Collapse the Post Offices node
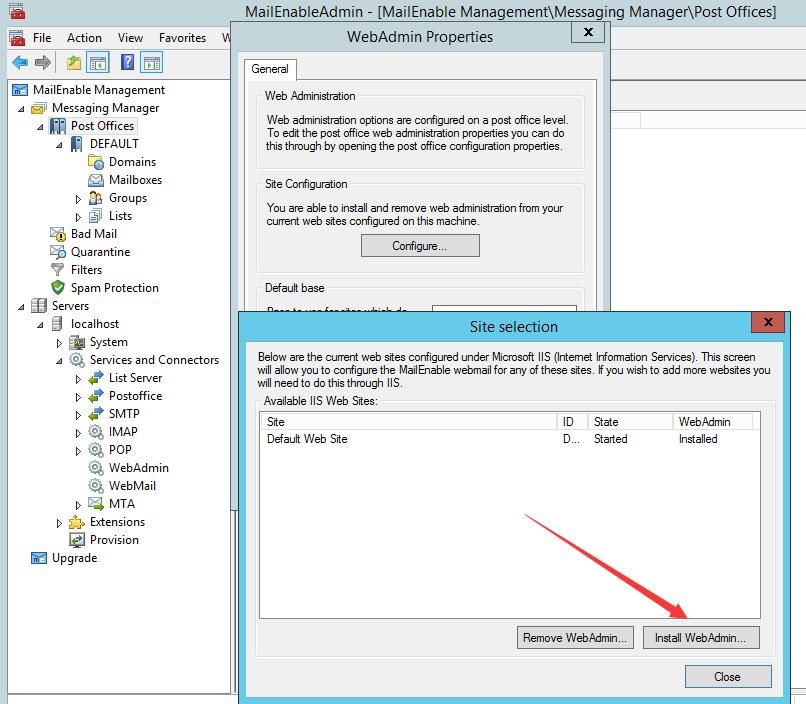This screenshot has height=704, width=806. click(40, 127)
